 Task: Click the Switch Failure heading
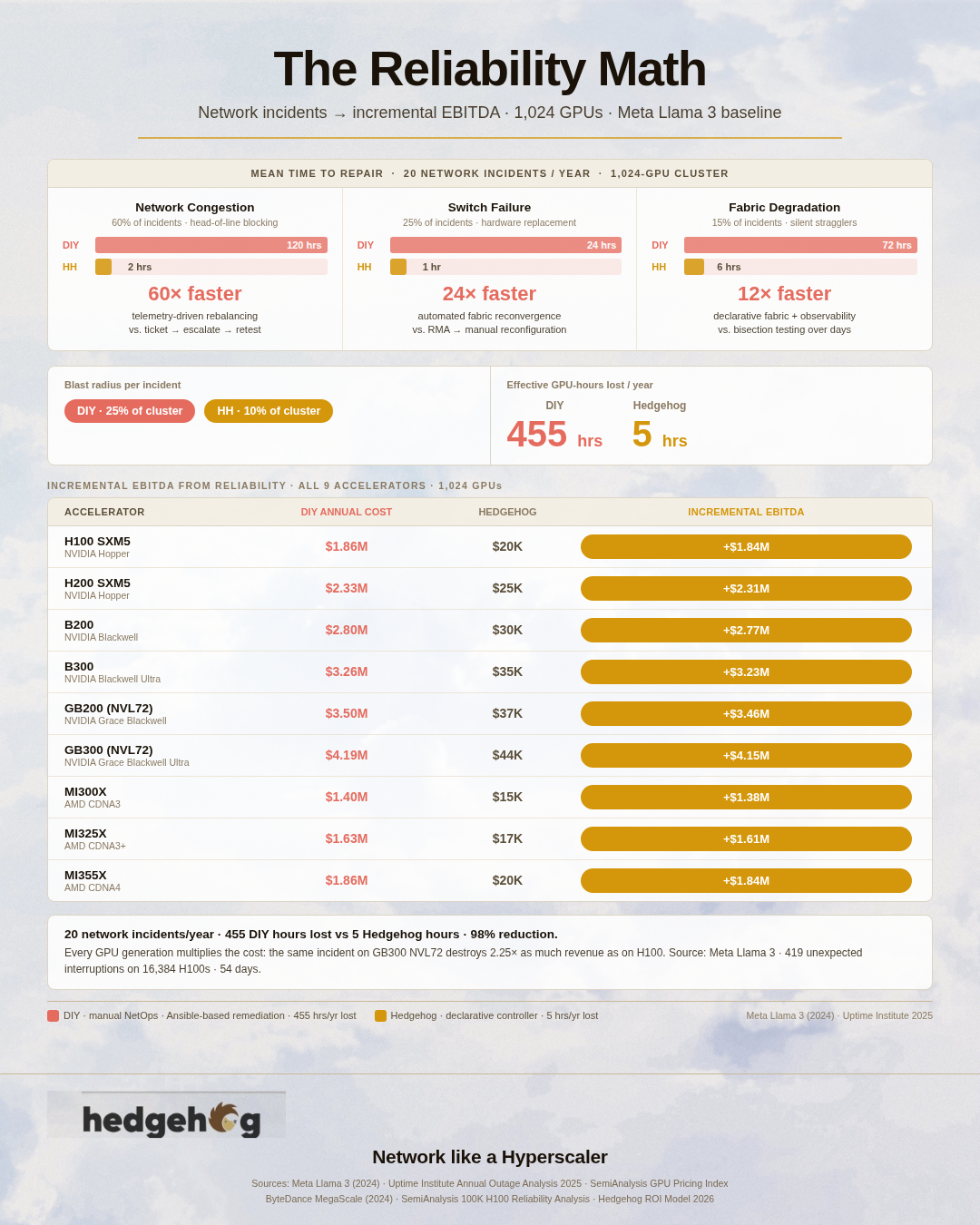pyautogui.click(x=489, y=208)
